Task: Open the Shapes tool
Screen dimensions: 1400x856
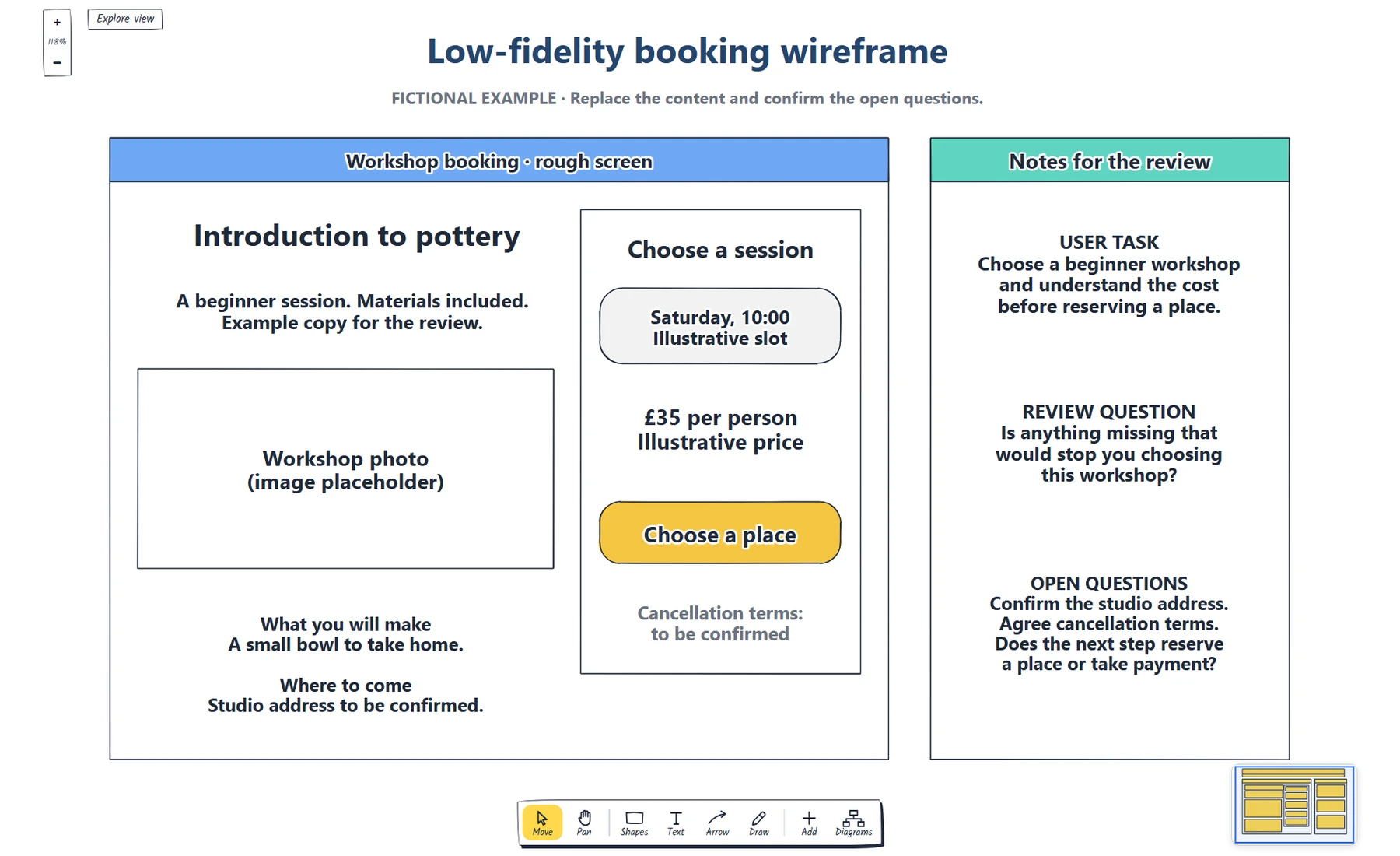Action: (x=634, y=823)
